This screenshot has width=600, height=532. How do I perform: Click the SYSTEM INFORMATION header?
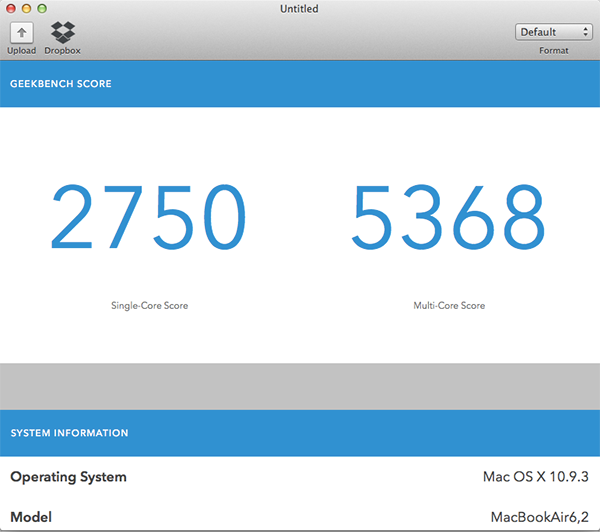pos(69,433)
